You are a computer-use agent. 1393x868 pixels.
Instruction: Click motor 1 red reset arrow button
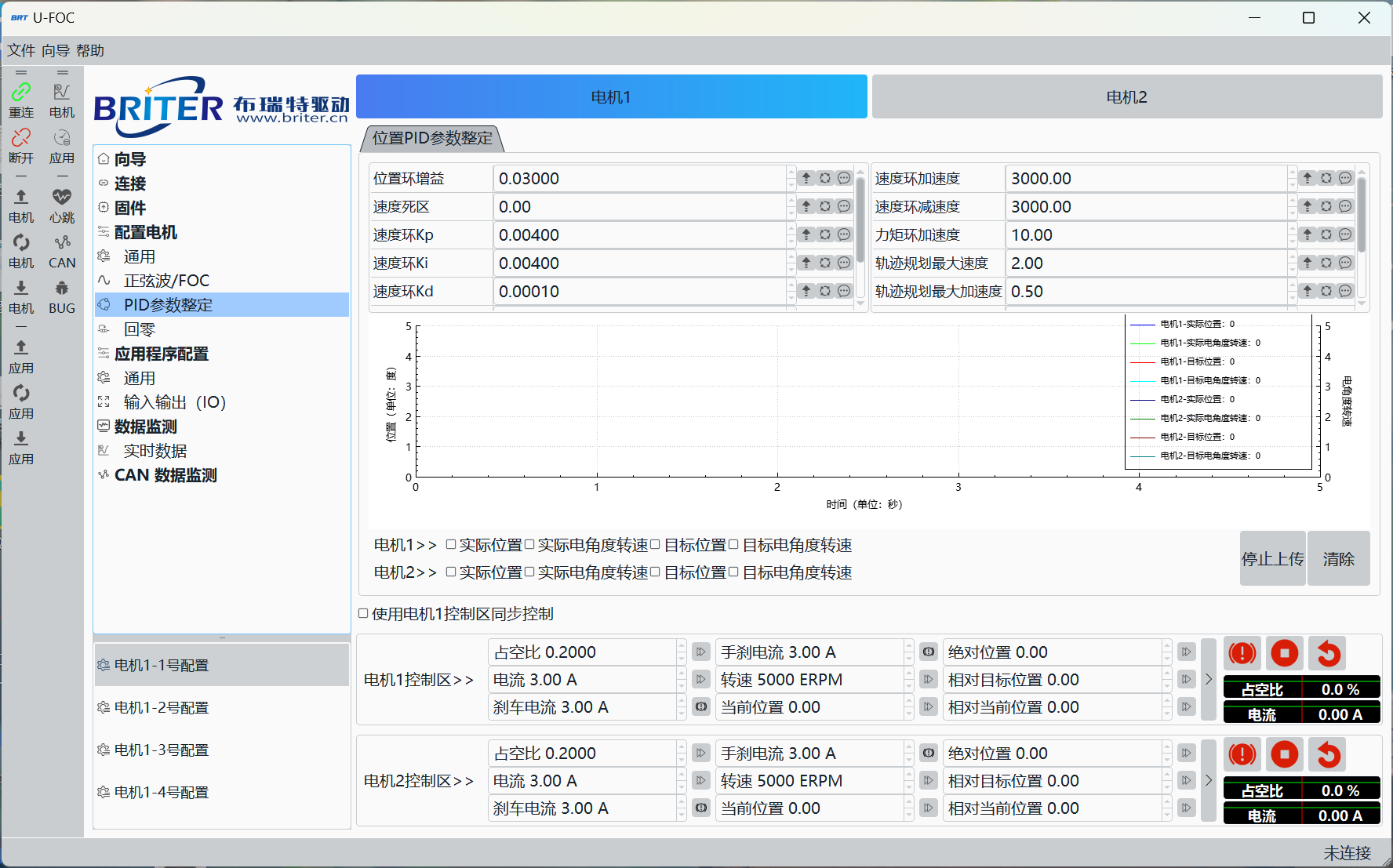coord(1328,652)
